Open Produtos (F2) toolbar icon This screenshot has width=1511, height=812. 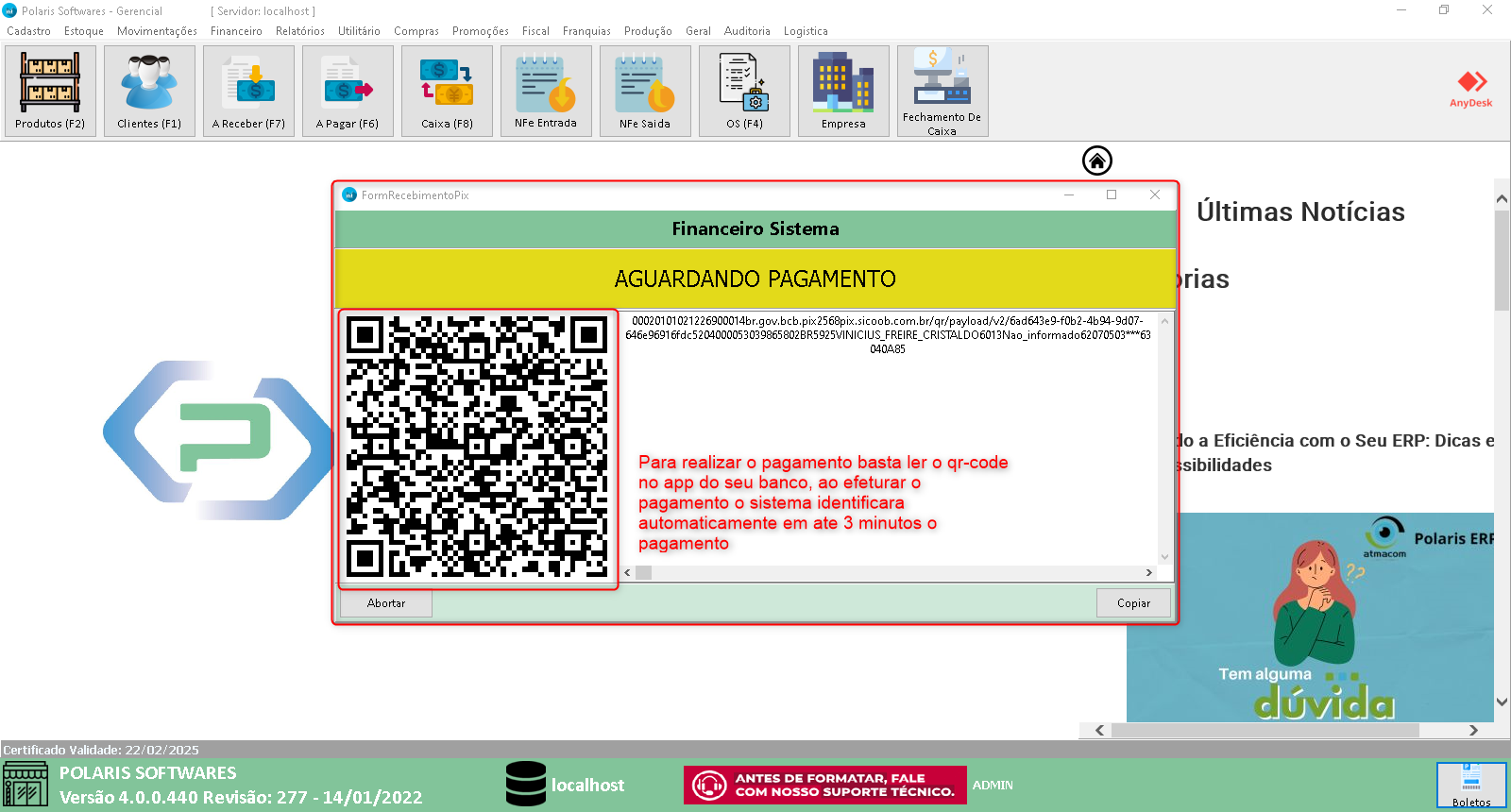pyautogui.click(x=50, y=92)
